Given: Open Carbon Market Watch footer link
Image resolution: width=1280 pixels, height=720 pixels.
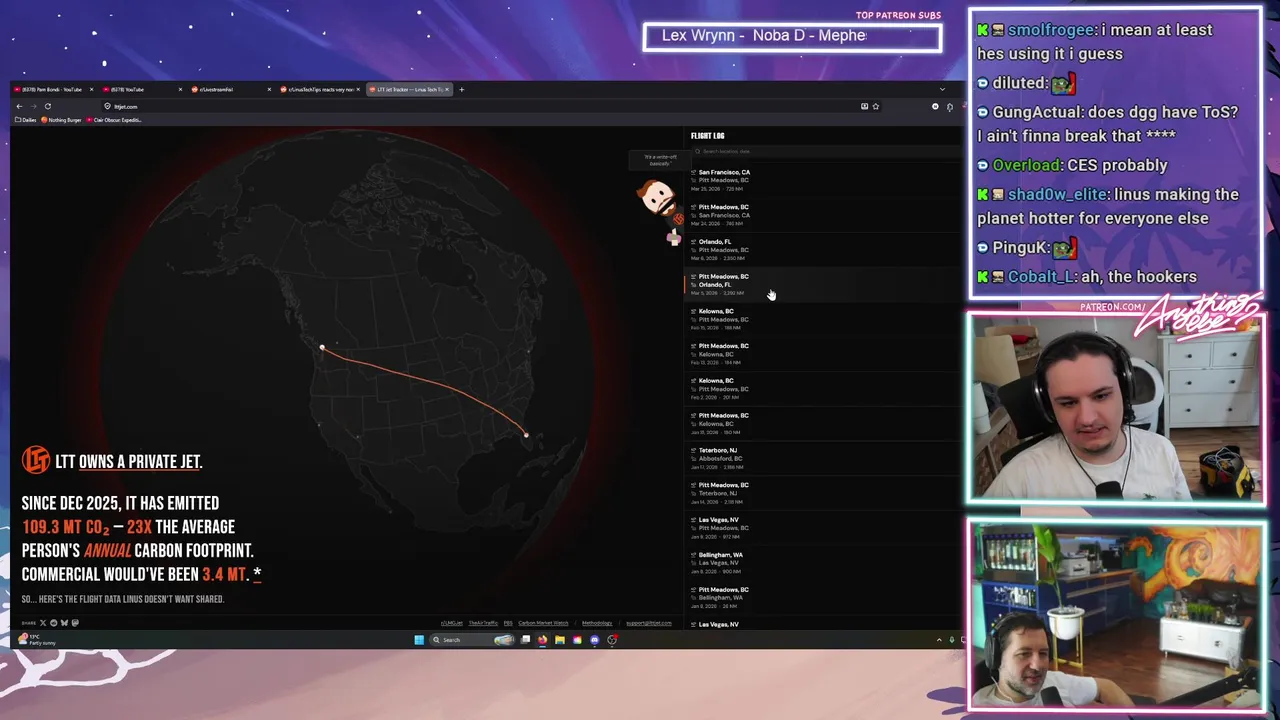Looking at the screenshot, I should 543,623.
